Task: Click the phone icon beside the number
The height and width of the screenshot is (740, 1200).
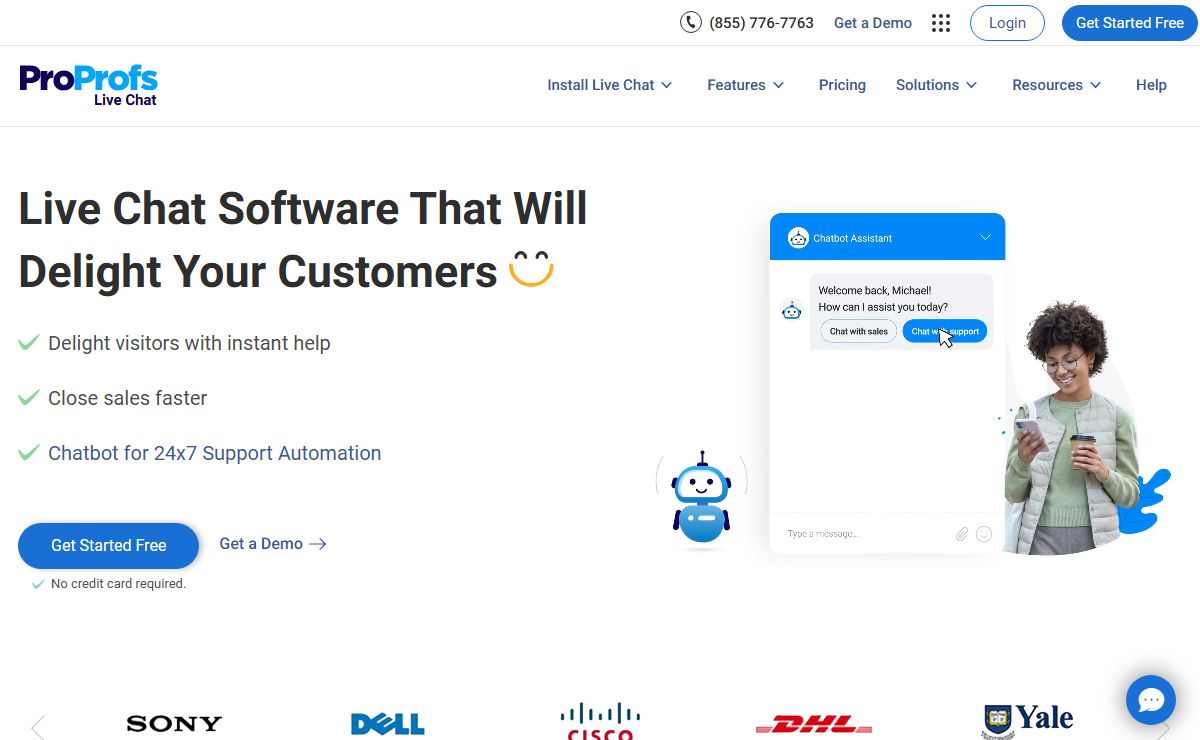Action: click(690, 22)
